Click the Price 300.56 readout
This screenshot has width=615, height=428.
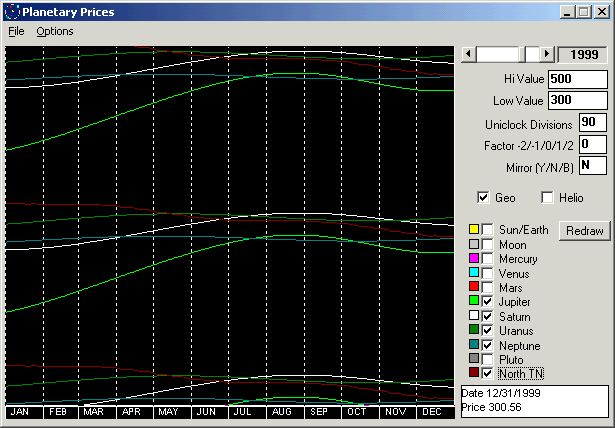491,407
